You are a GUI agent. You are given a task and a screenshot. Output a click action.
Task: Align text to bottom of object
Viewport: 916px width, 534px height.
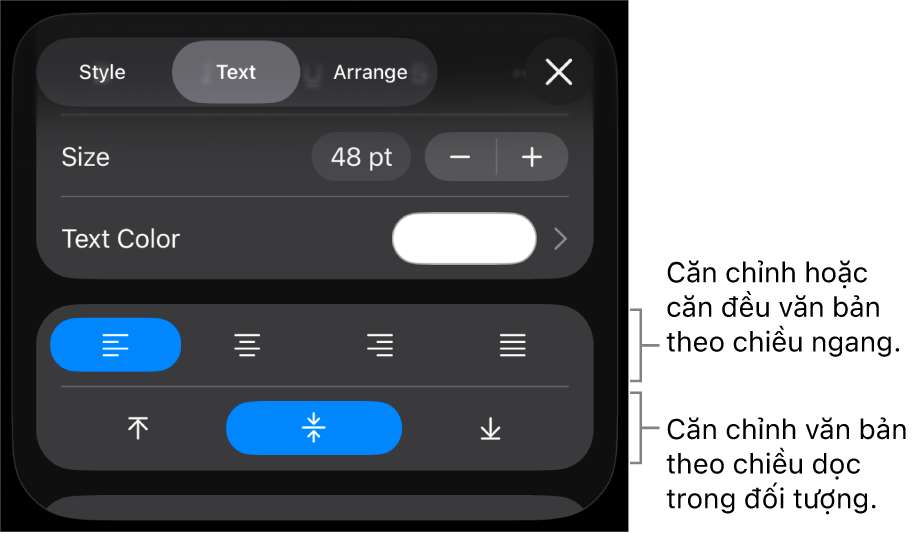pyautogui.click(x=490, y=428)
